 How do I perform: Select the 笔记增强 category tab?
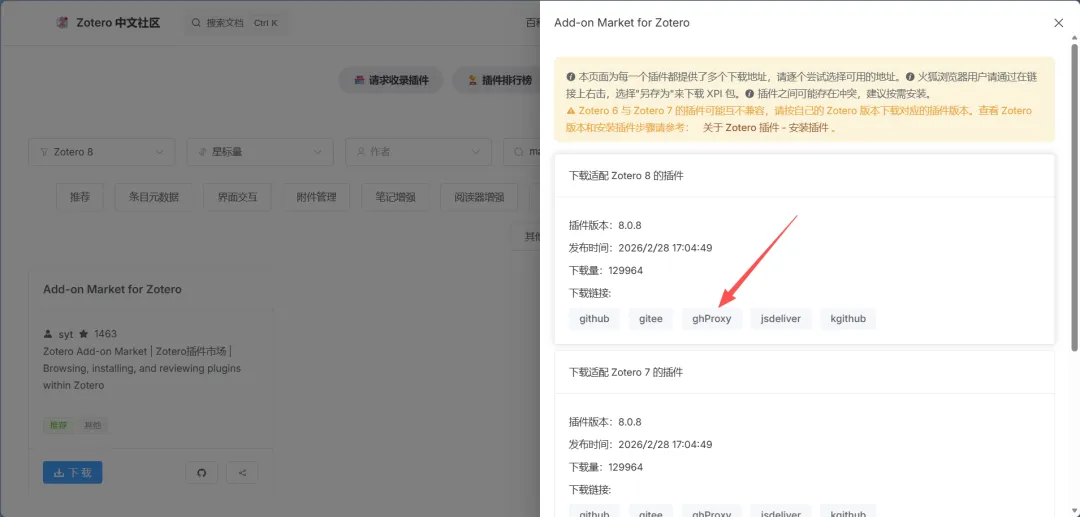395,197
